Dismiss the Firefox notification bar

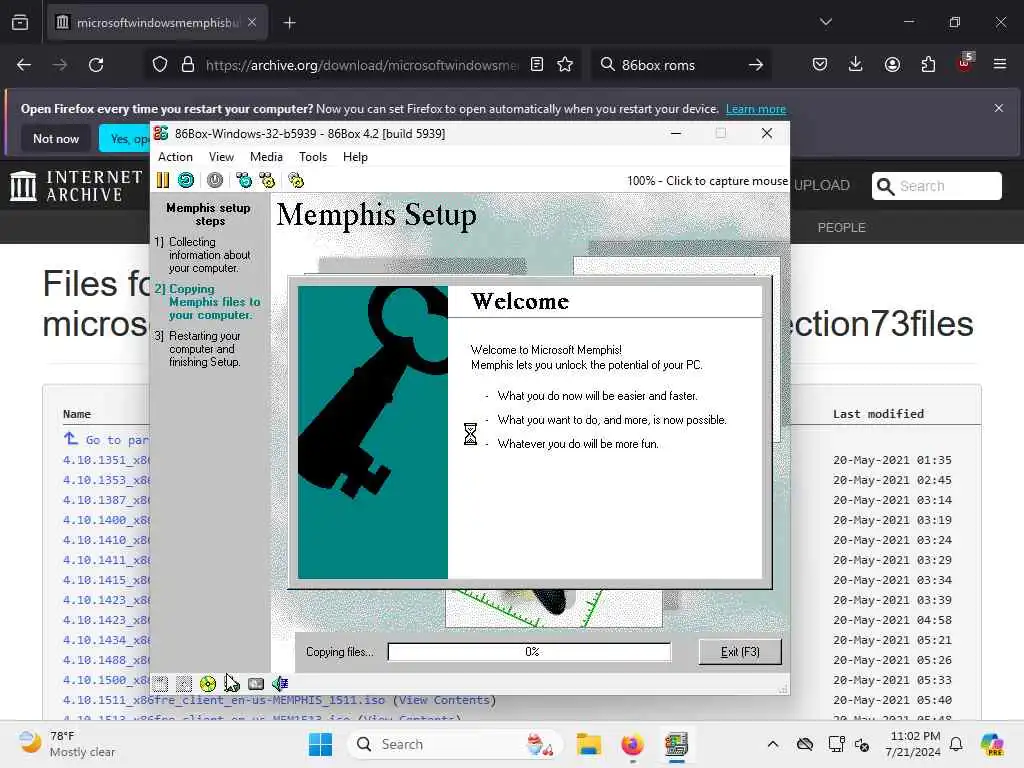[999, 108]
